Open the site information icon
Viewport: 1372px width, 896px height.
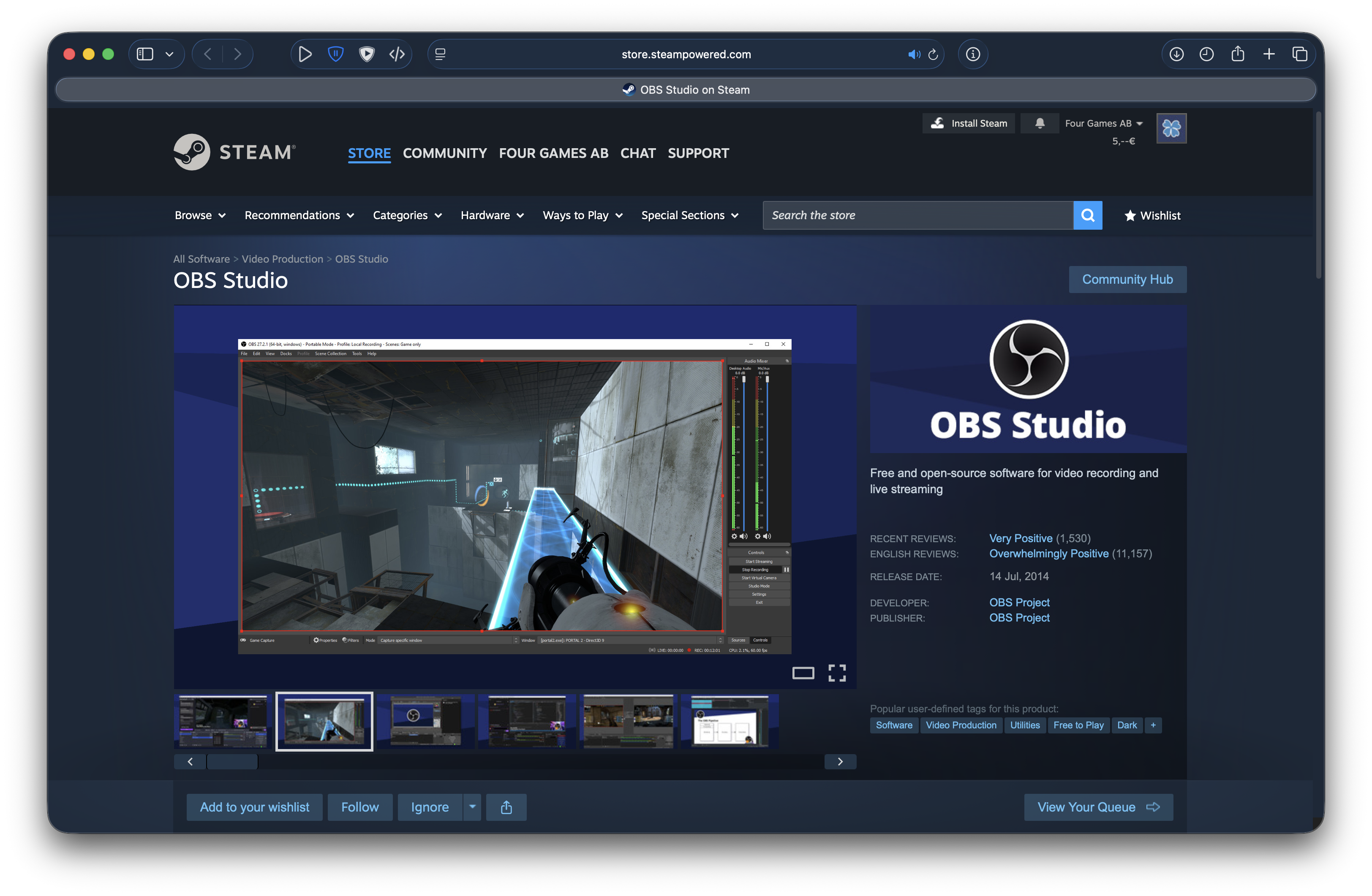(x=973, y=54)
